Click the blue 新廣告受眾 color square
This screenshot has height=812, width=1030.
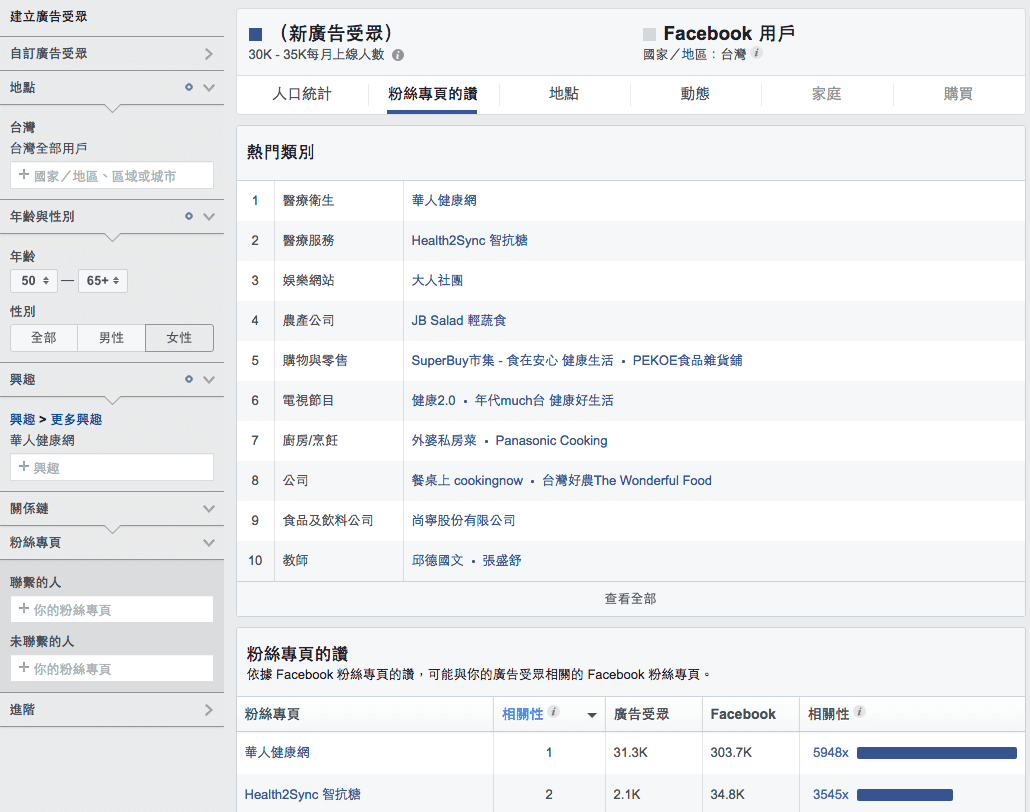coord(255,34)
